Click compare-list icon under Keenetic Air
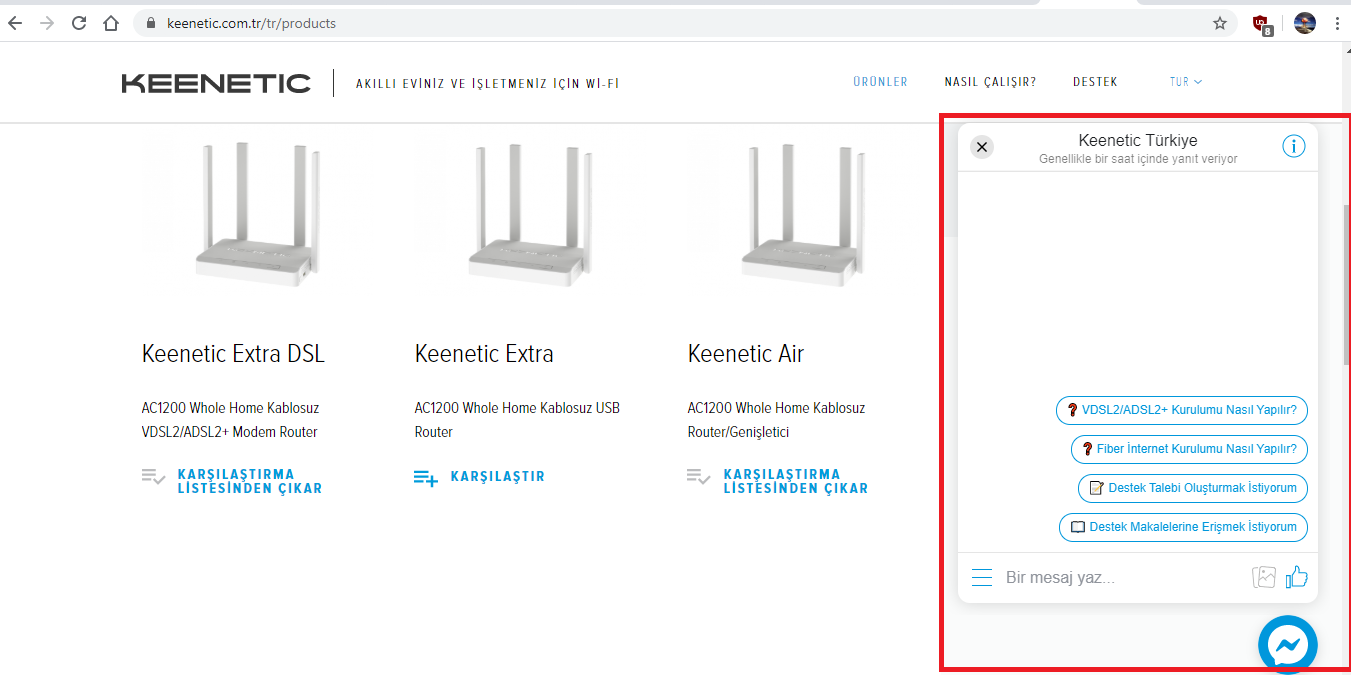1351x675 pixels. pyautogui.click(x=698, y=477)
